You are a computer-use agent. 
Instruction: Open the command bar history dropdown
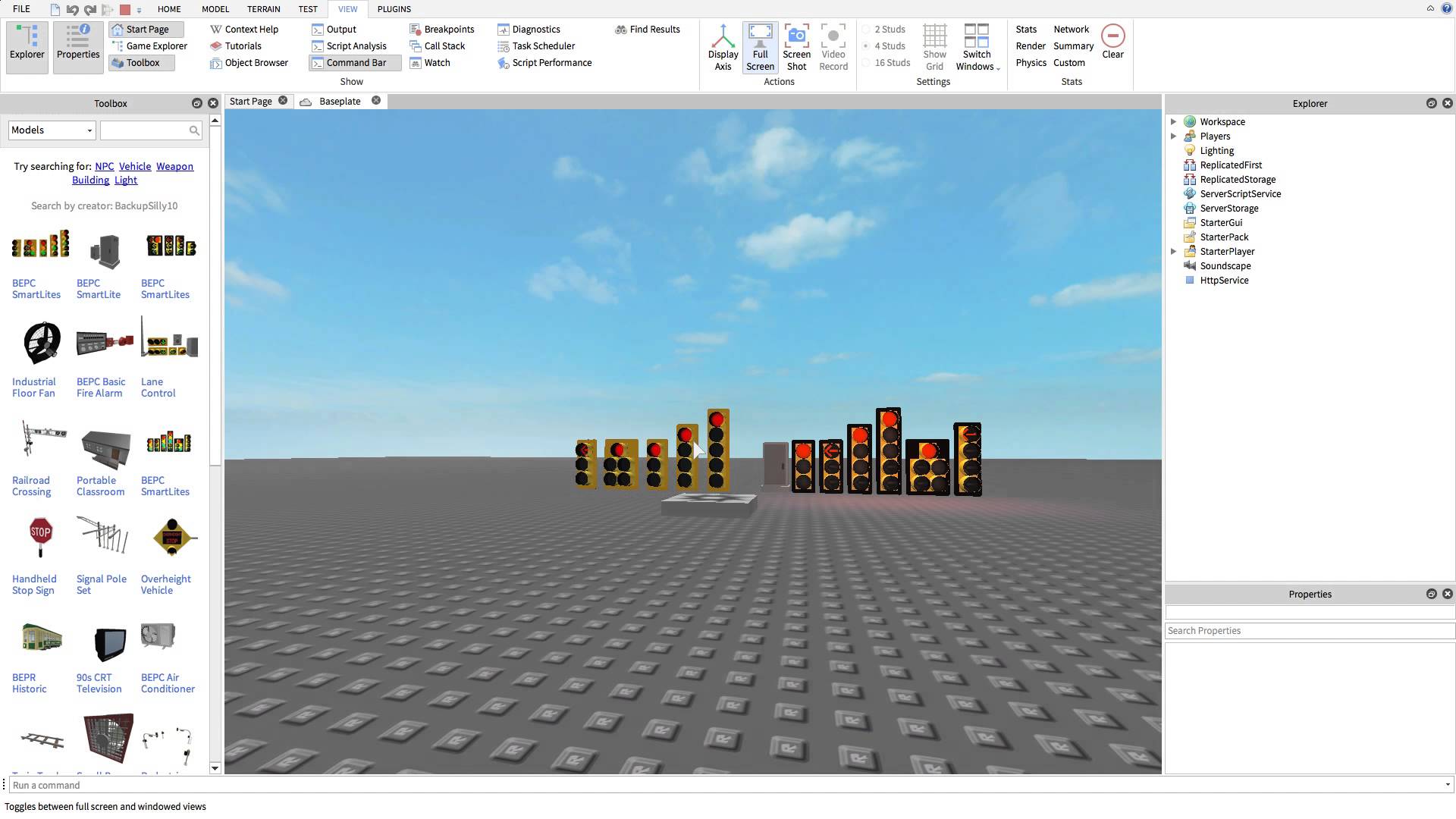(x=1447, y=785)
